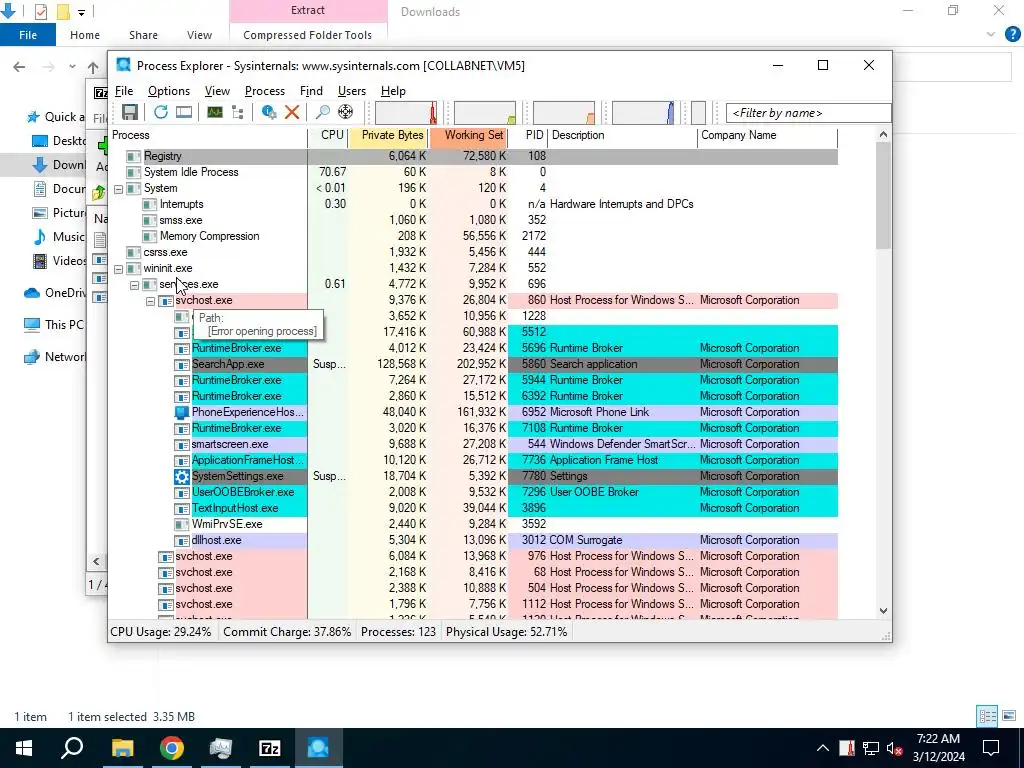Launch Google Chrome from the taskbar

click(172, 748)
